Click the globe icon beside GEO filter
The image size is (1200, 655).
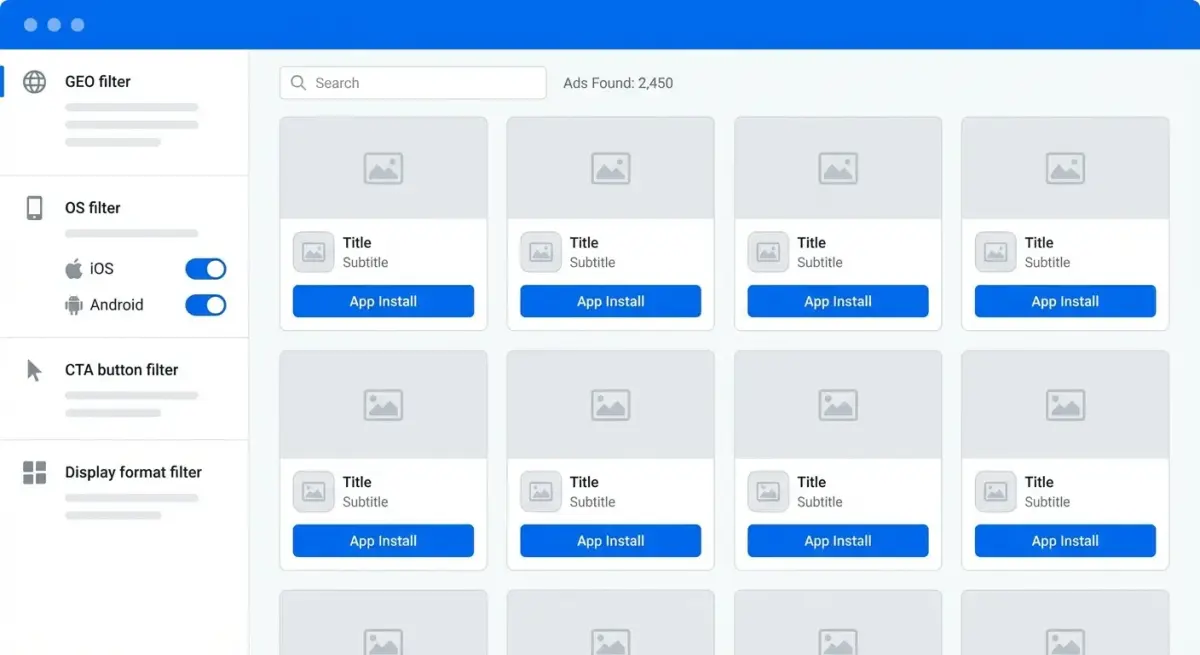[35, 82]
